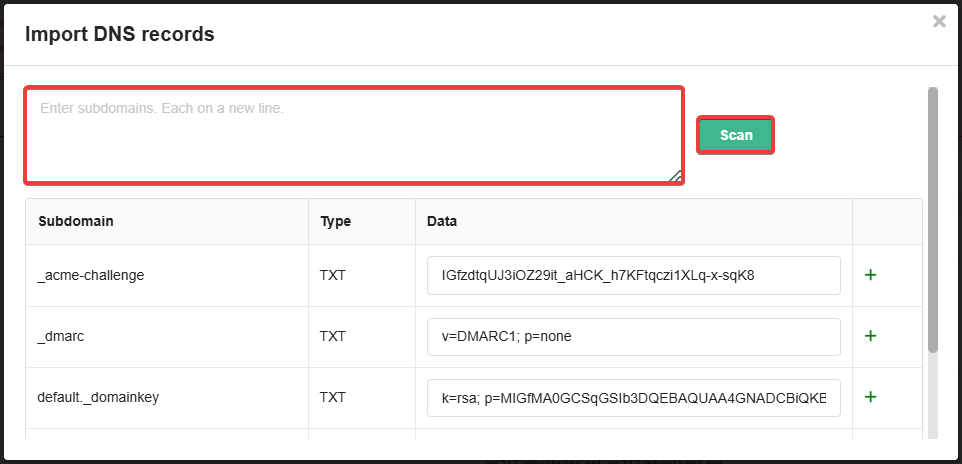Click the Subdomain column header

pyautogui.click(x=75, y=221)
